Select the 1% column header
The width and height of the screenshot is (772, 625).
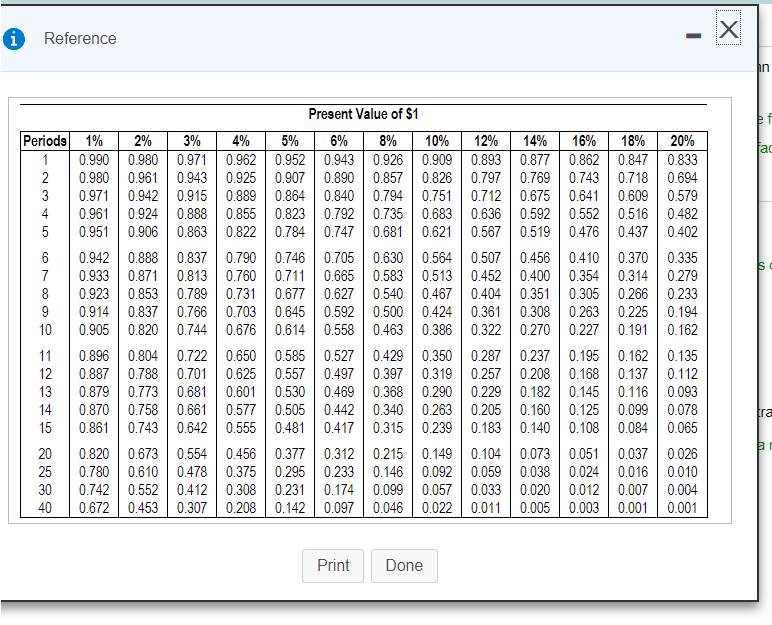tap(94, 141)
